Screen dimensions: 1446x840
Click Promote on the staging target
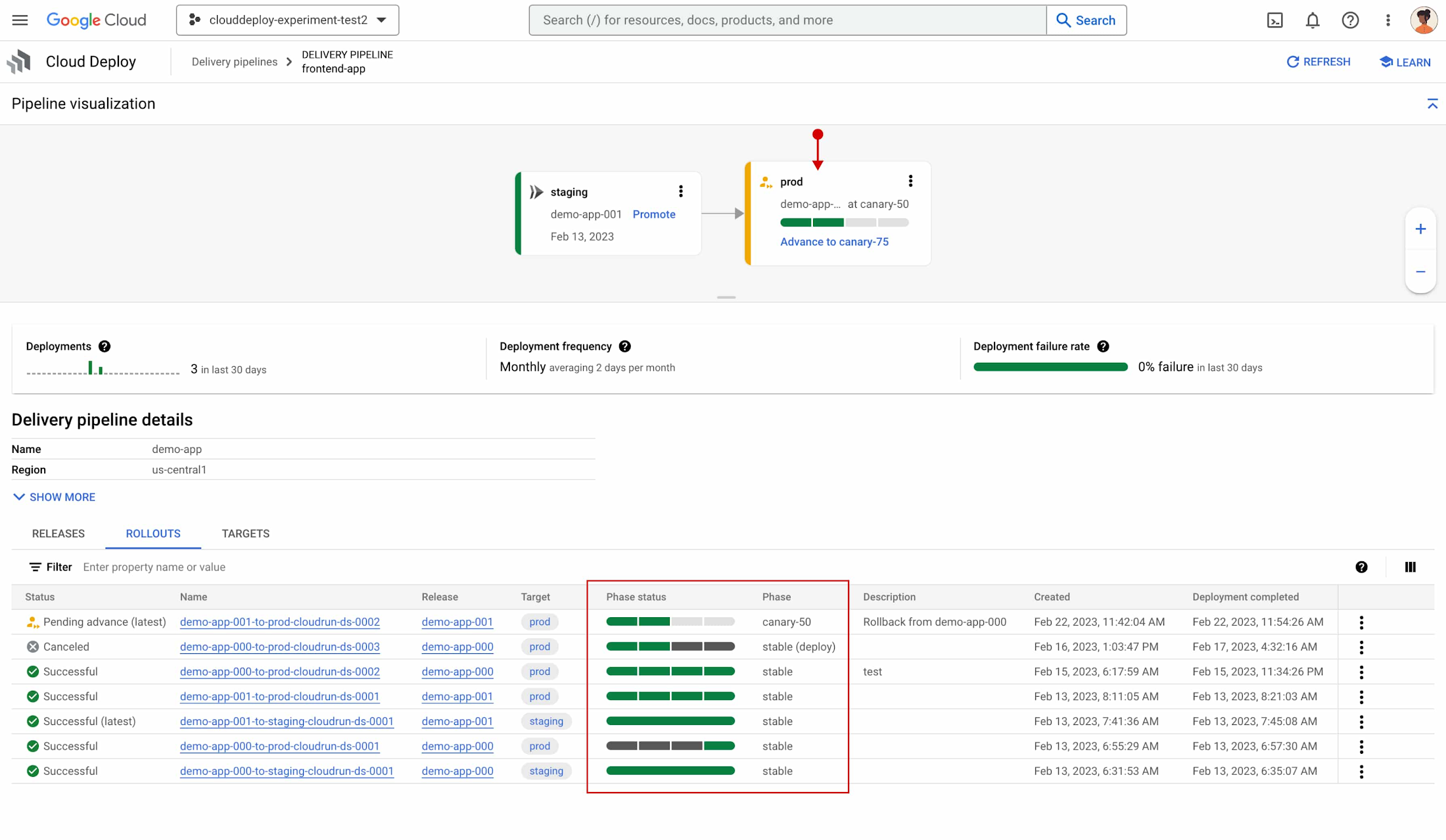(x=653, y=214)
